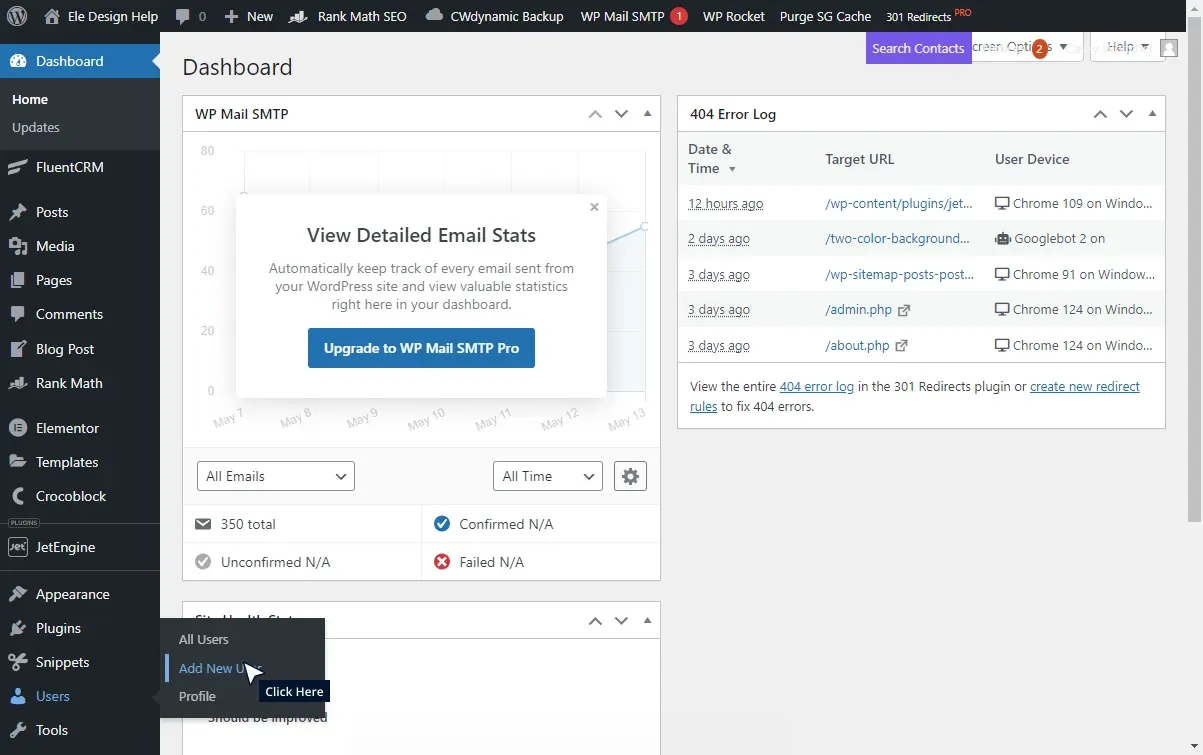This screenshot has width=1203, height=755.
Task: Select the Elementor icon in the sidebar
Action: click(17, 428)
